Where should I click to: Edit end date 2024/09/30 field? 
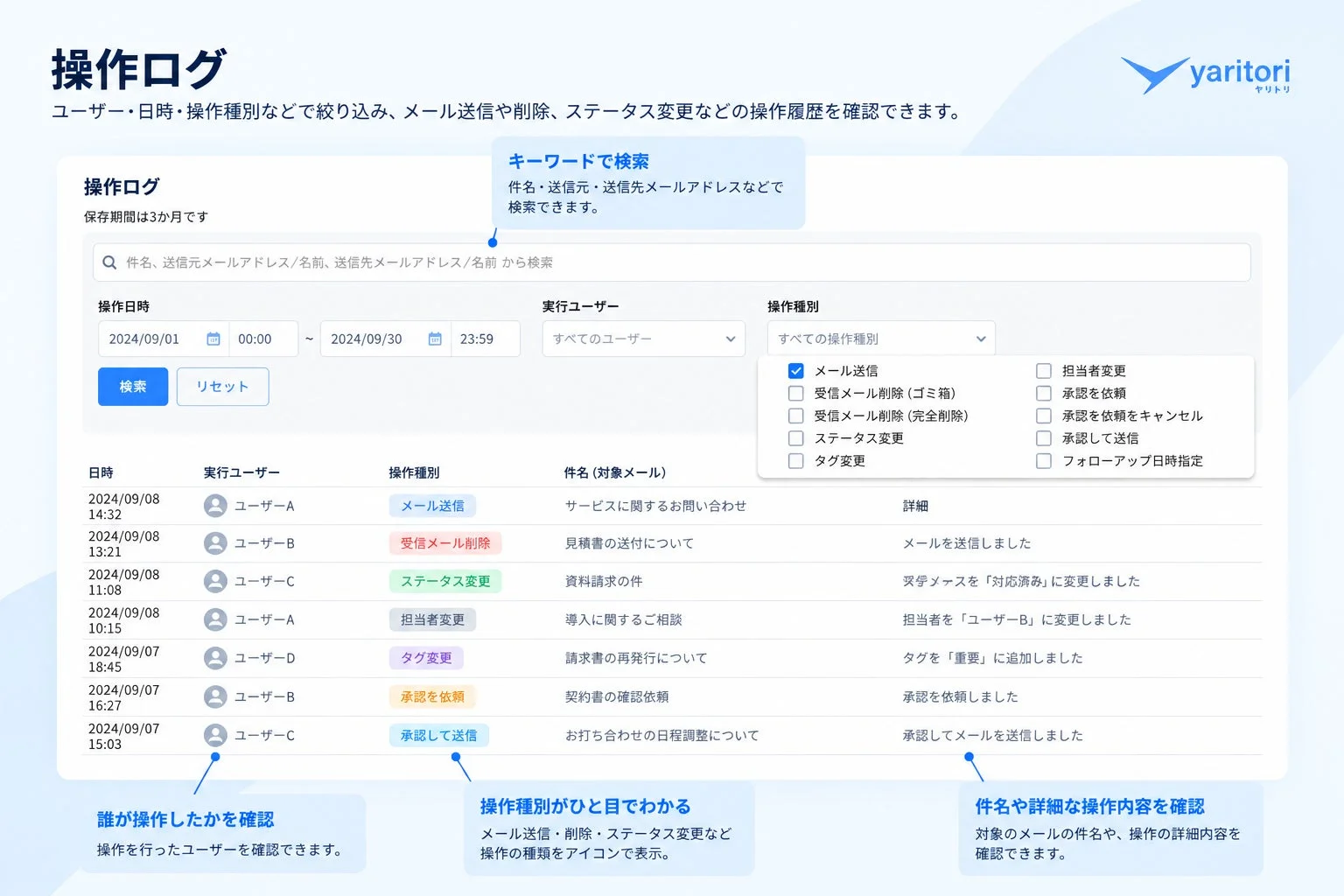[385, 339]
